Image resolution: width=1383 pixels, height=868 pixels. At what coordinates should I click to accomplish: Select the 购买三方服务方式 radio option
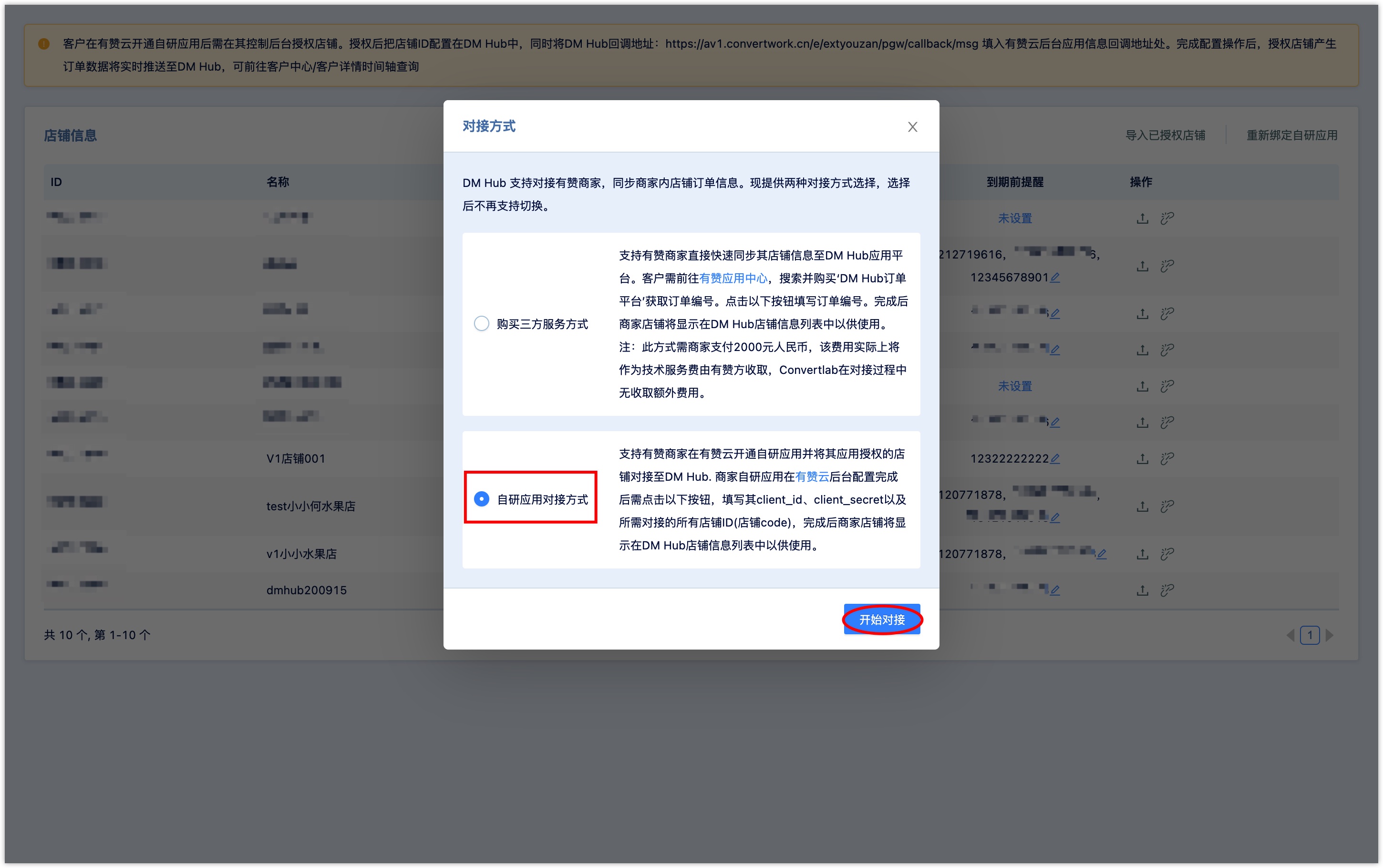pos(482,324)
